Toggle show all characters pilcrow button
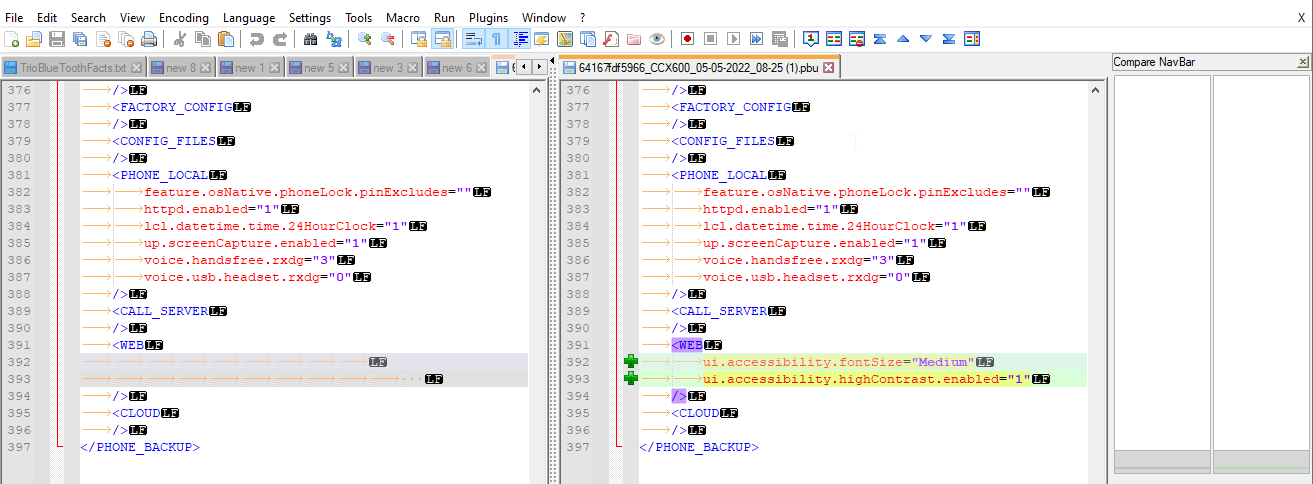 pyautogui.click(x=496, y=39)
